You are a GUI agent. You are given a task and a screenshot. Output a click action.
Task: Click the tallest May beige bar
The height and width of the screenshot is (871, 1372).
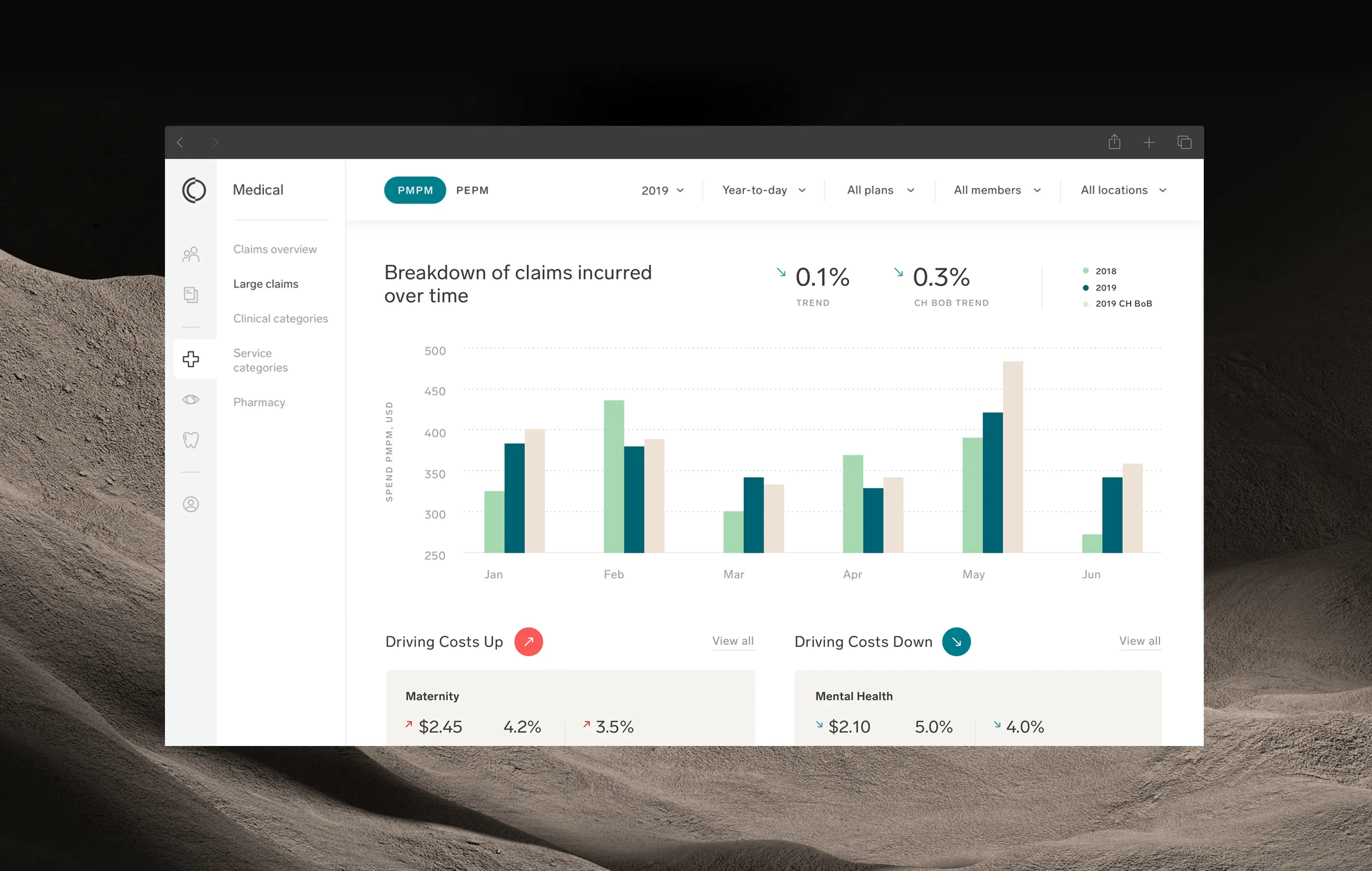tap(1013, 456)
